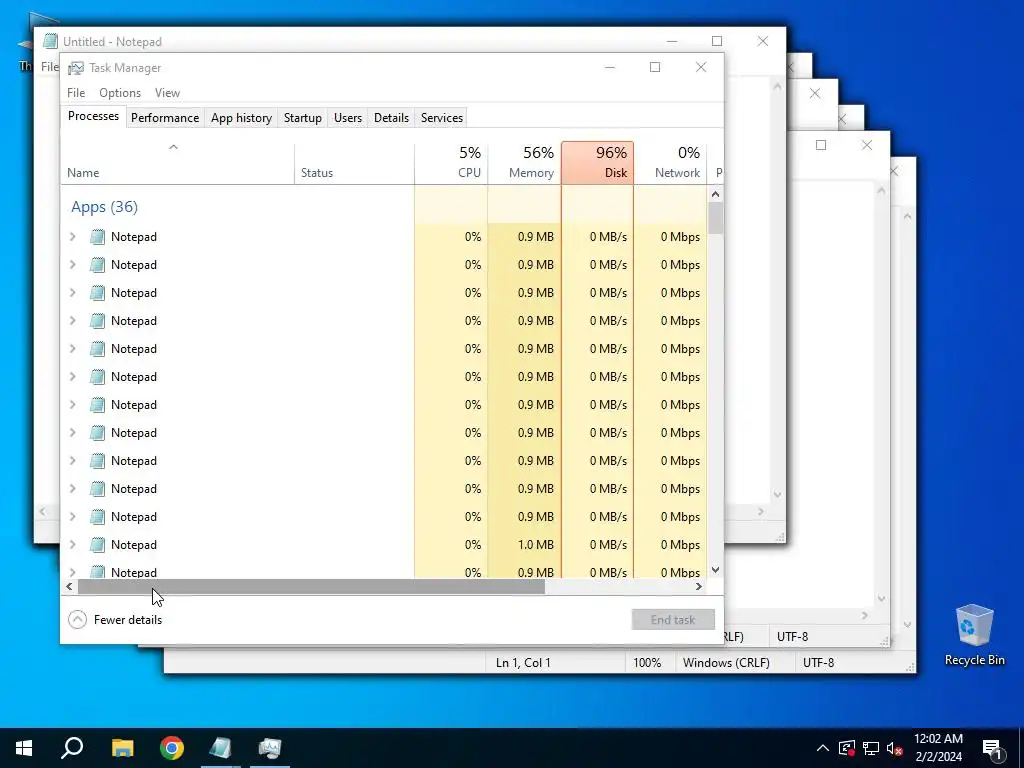Open the Windows Start menu

pyautogui.click(x=24, y=748)
